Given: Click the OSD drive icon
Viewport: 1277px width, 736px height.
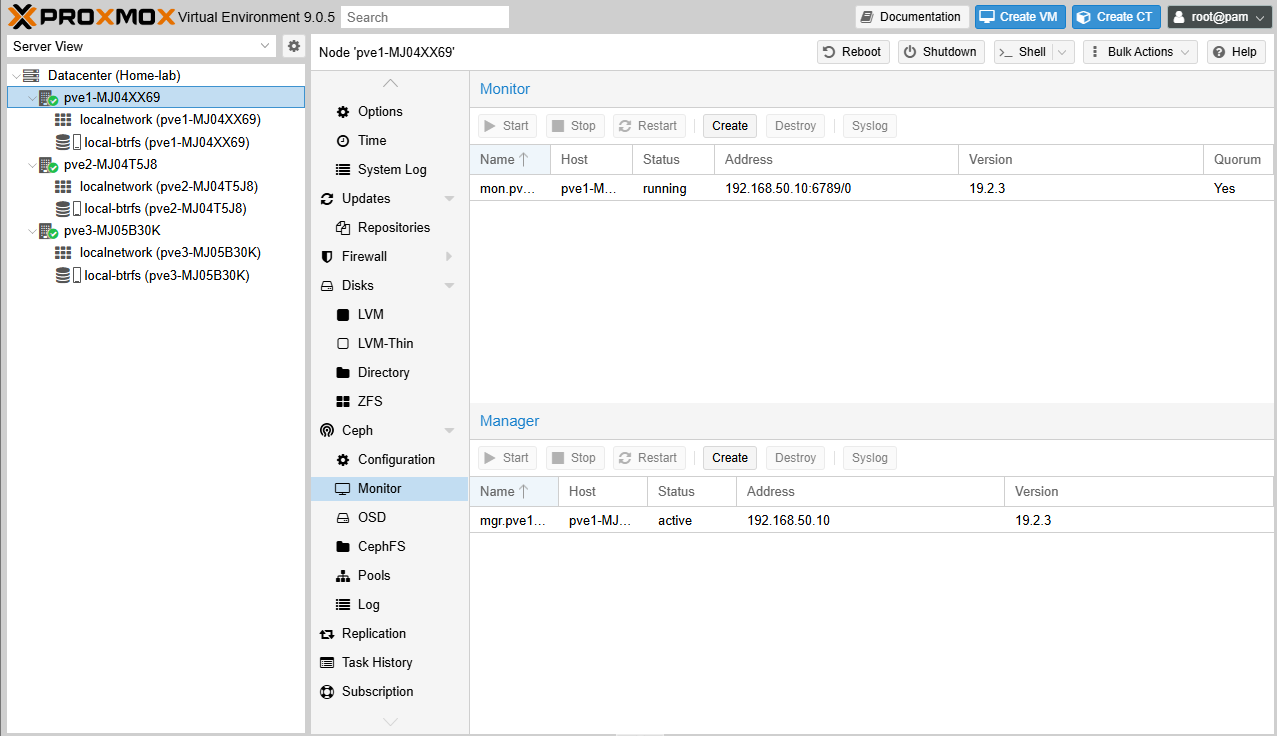Looking at the screenshot, I should click(x=343, y=518).
